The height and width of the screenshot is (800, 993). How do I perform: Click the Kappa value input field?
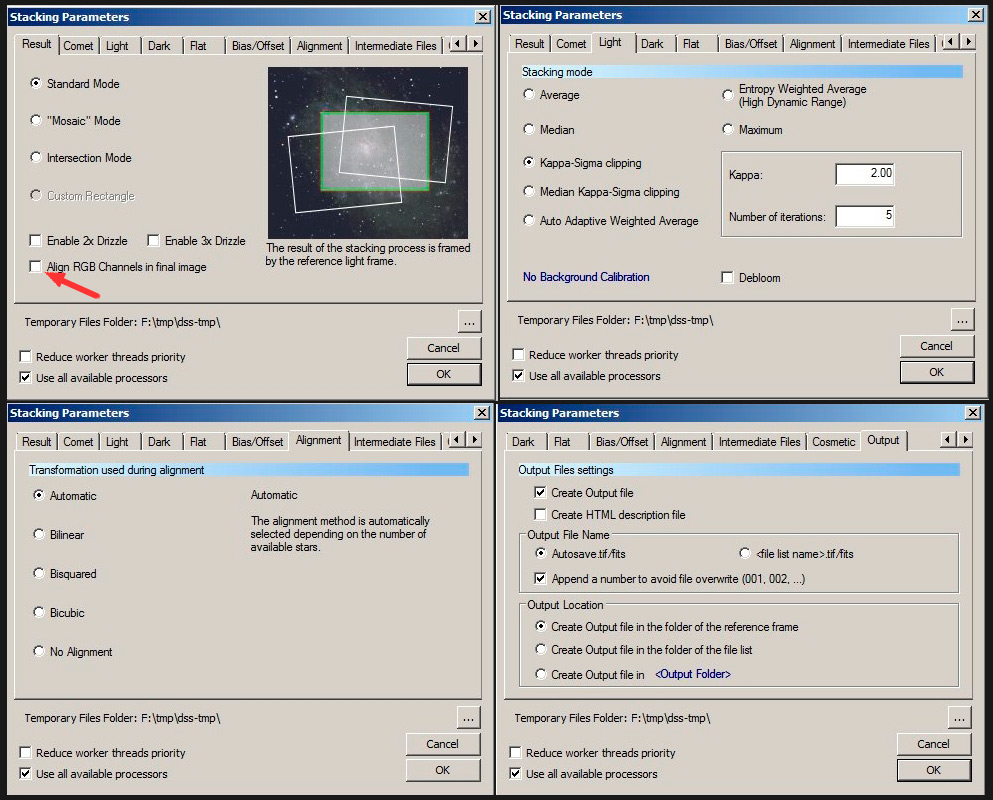pyautogui.click(x=865, y=174)
